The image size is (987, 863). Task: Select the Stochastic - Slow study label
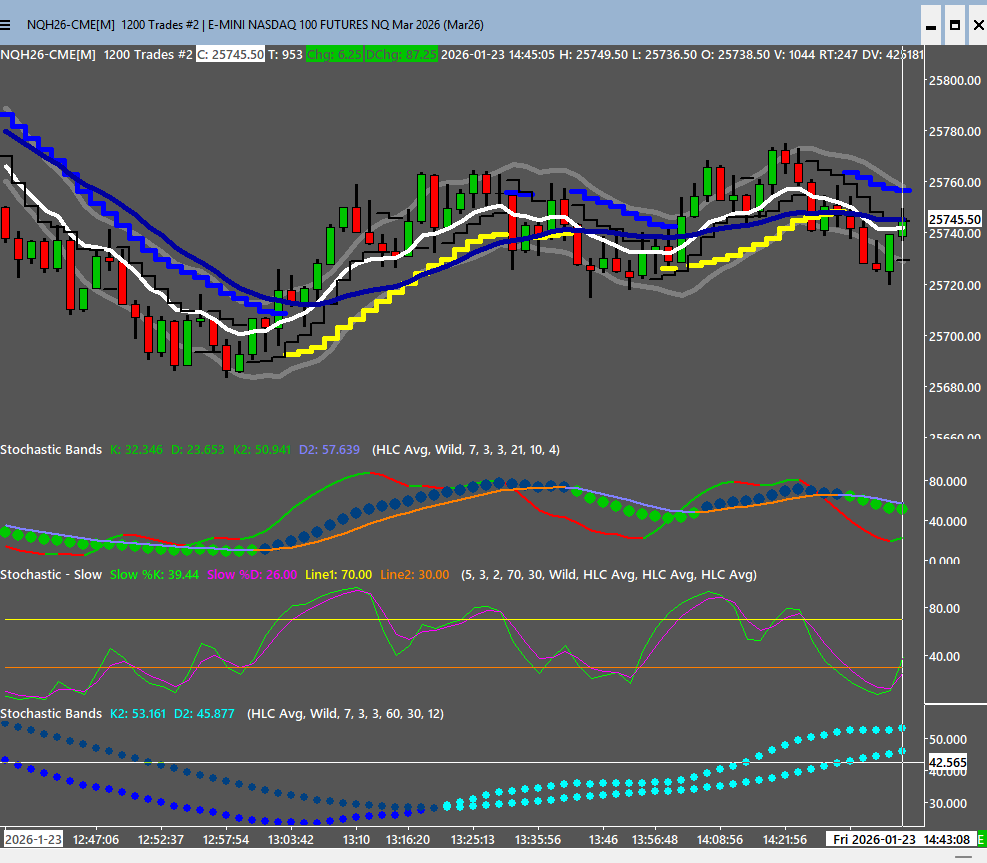51,575
